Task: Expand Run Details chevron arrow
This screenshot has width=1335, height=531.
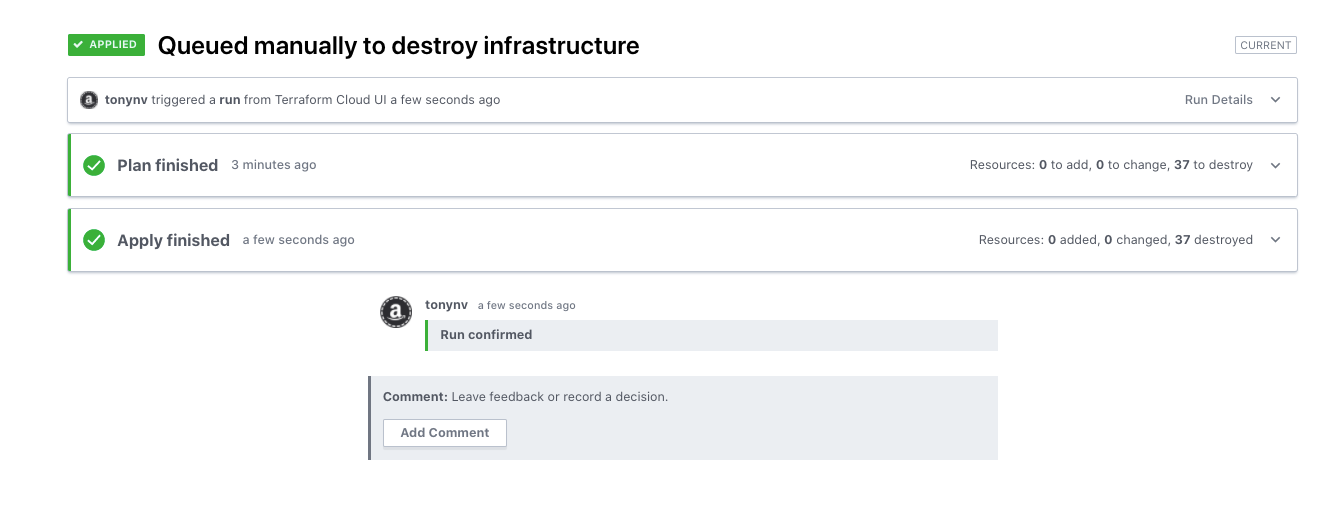Action: point(1275,100)
